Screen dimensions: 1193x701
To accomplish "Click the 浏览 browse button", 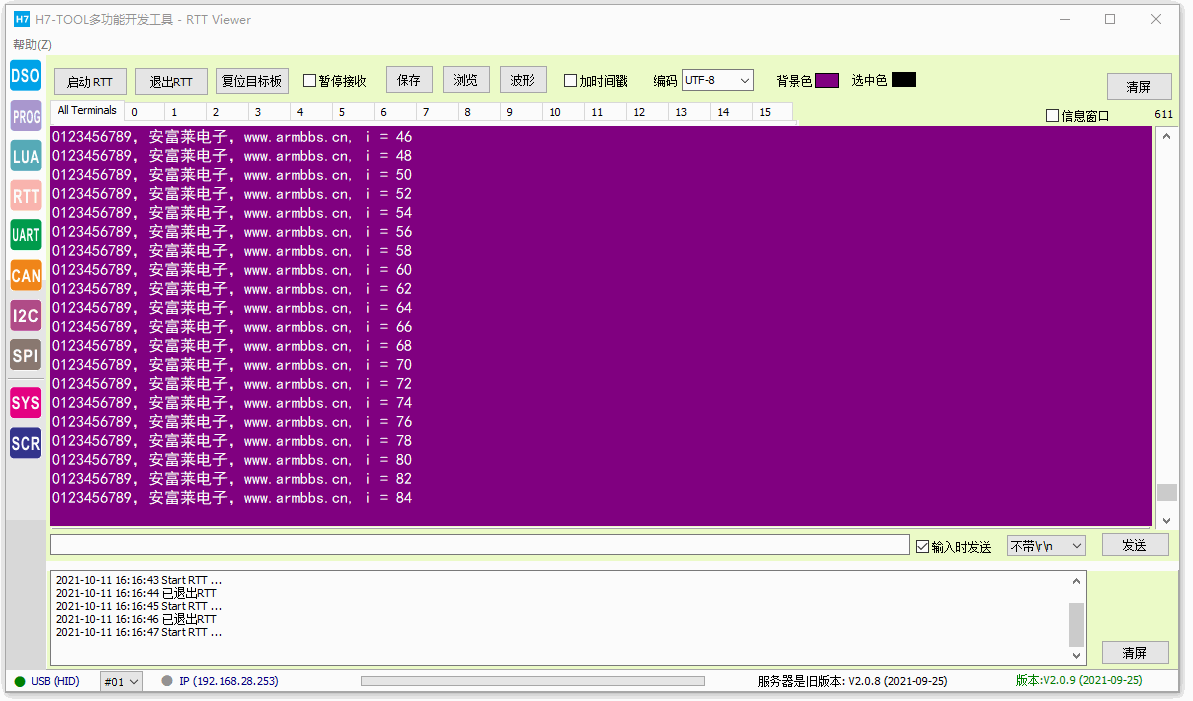I will click(x=466, y=80).
